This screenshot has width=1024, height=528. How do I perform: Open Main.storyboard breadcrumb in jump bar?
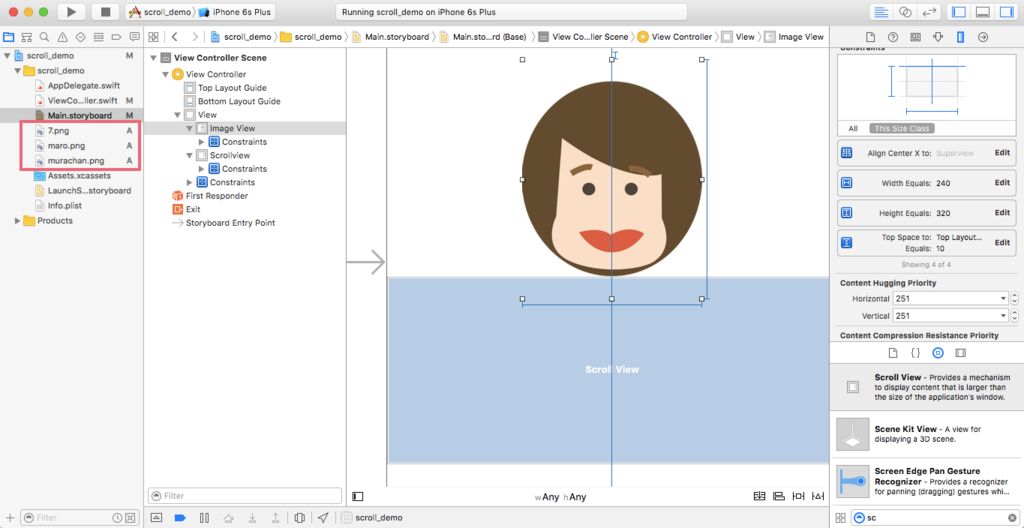tap(391, 37)
